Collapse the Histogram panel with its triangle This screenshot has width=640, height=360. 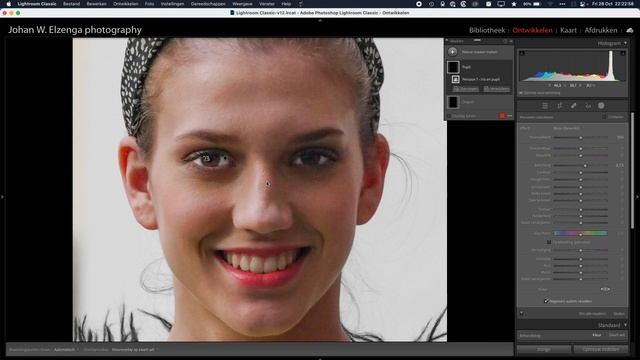(x=625, y=43)
